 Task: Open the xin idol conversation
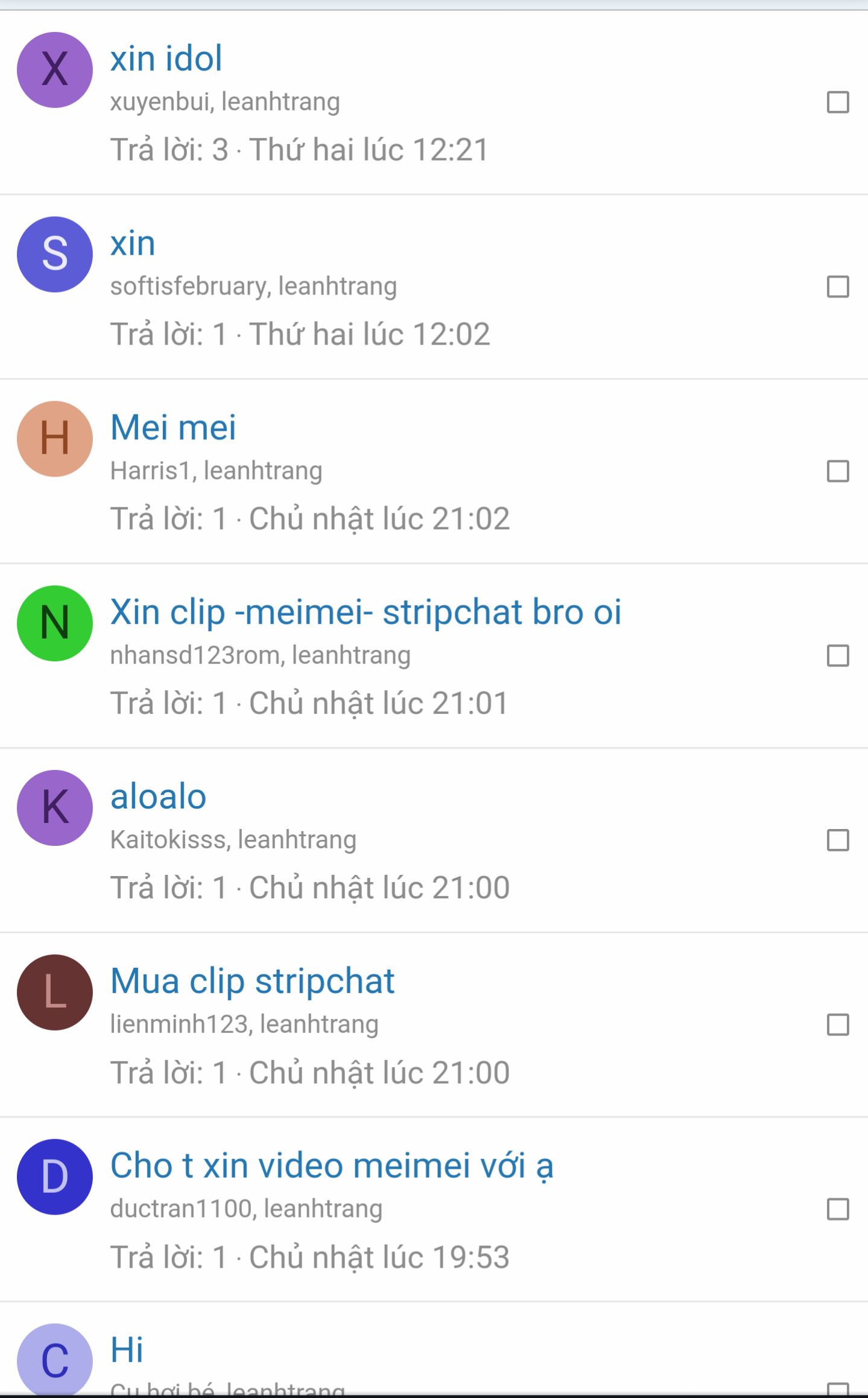tap(166, 57)
